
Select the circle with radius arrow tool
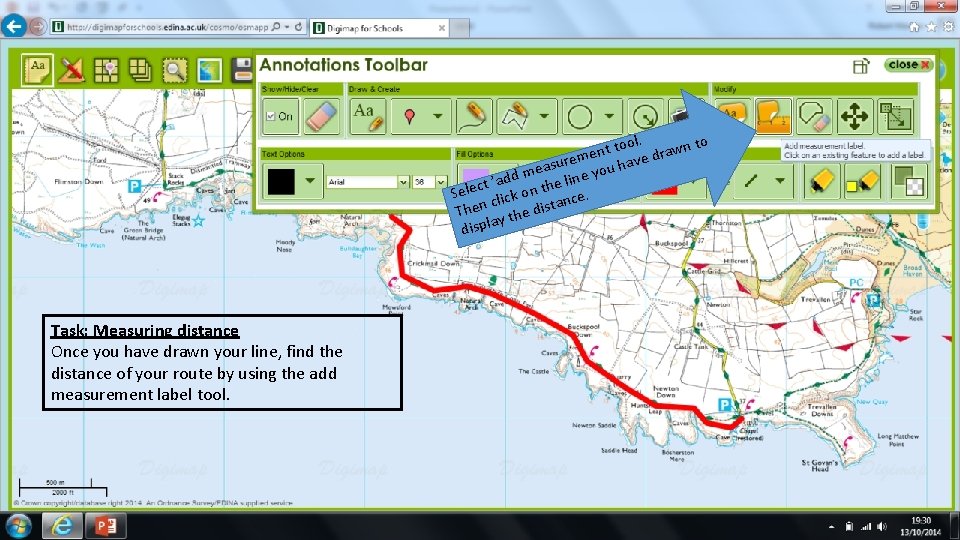pyautogui.click(x=645, y=116)
